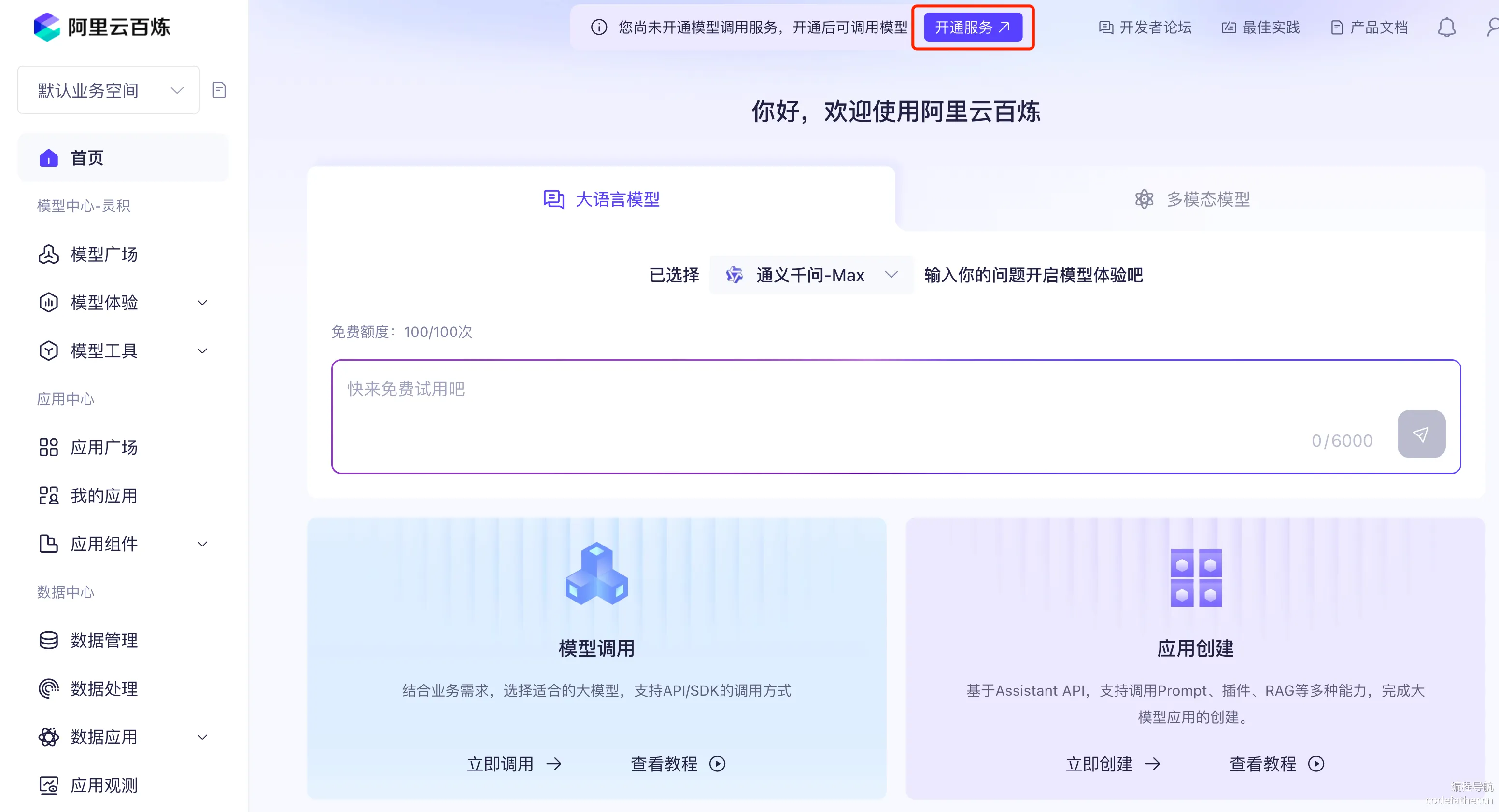Click the 应用中心 section label
Viewport: 1499px width, 812px height.
click(65, 399)
